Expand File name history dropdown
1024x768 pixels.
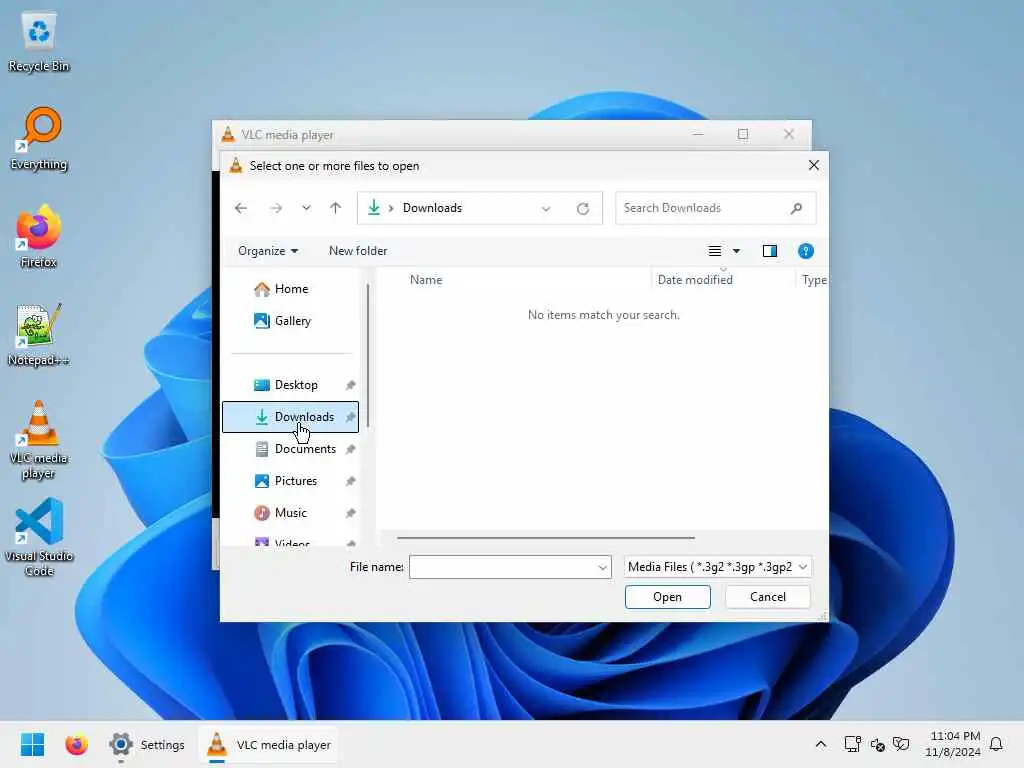603,568
